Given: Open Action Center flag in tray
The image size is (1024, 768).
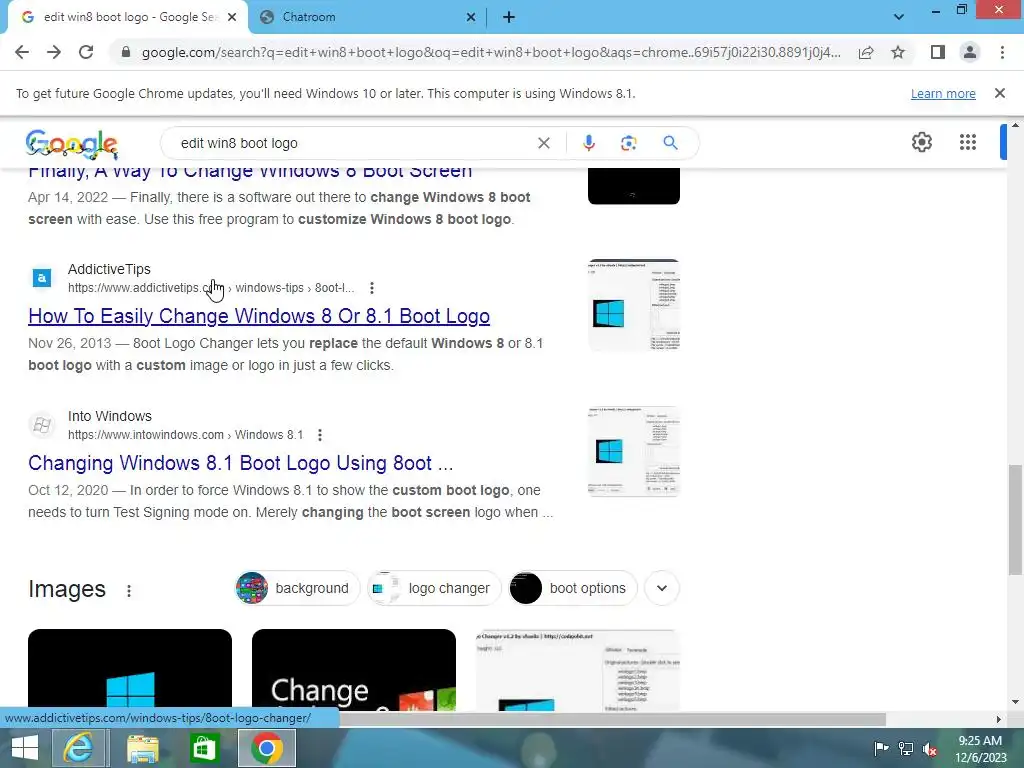Looking at the screenshot, I should 881,748.
